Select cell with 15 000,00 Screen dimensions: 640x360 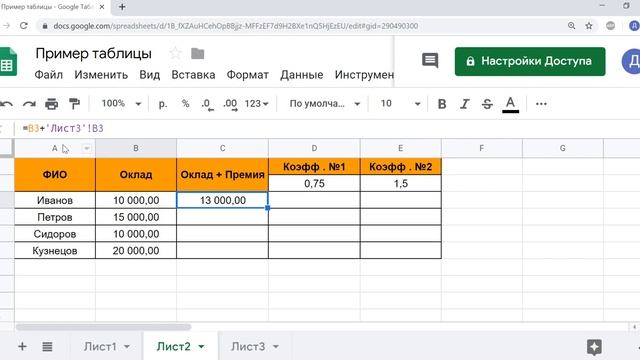click(x=136, y=217)
